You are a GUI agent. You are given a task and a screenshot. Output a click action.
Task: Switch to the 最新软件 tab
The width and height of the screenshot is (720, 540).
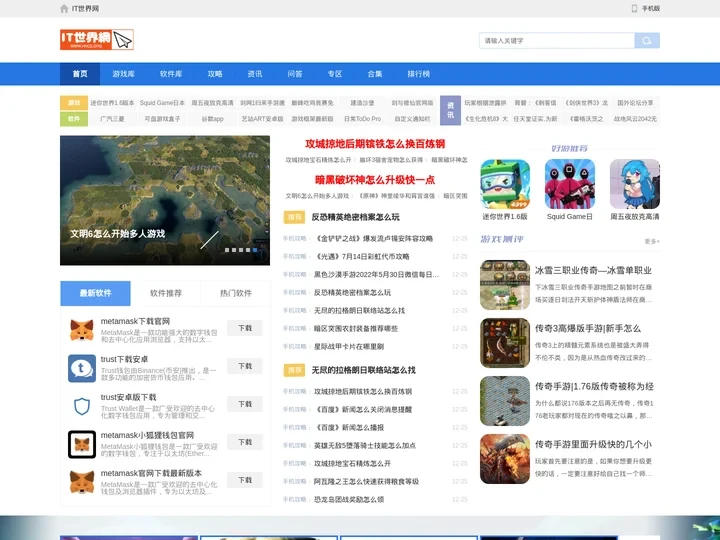click(96, 293)
